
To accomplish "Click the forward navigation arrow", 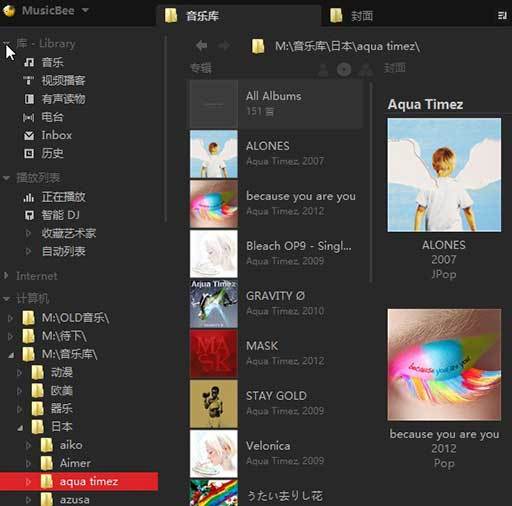I will pyautogui.click(x=224, y=45).
